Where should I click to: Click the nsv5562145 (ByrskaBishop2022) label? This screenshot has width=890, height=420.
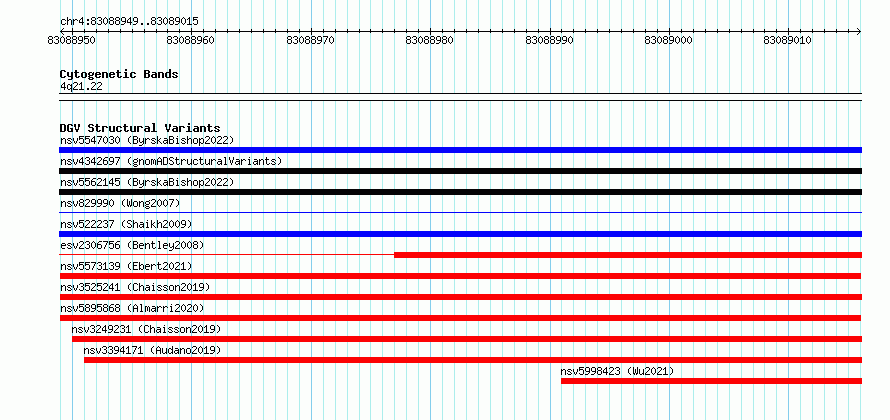pyautogui.click(x=147, y=182)
